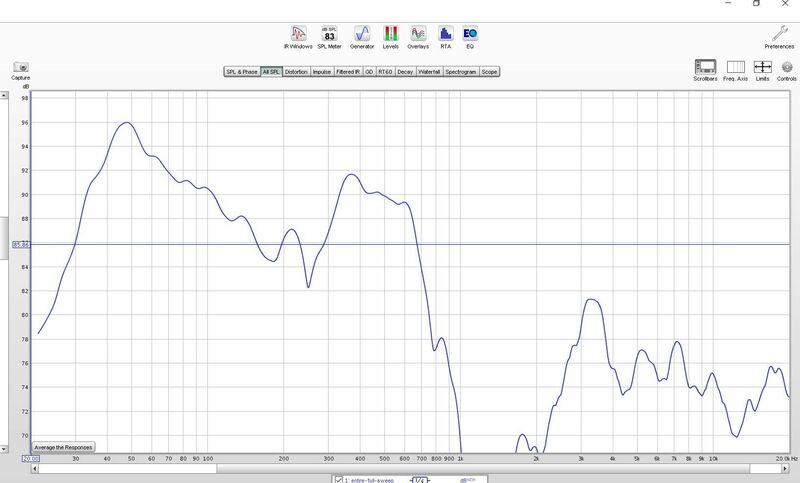Open the Filtered IR tab
This screenshot has width=800, height=483.
point(348,72)
